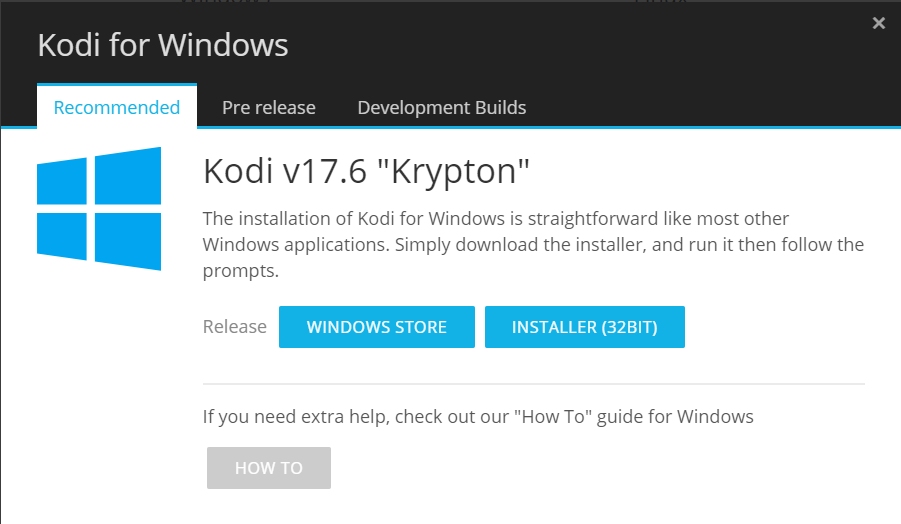
Task: Click the blue Windows logo image
Action: click(99, 209)
